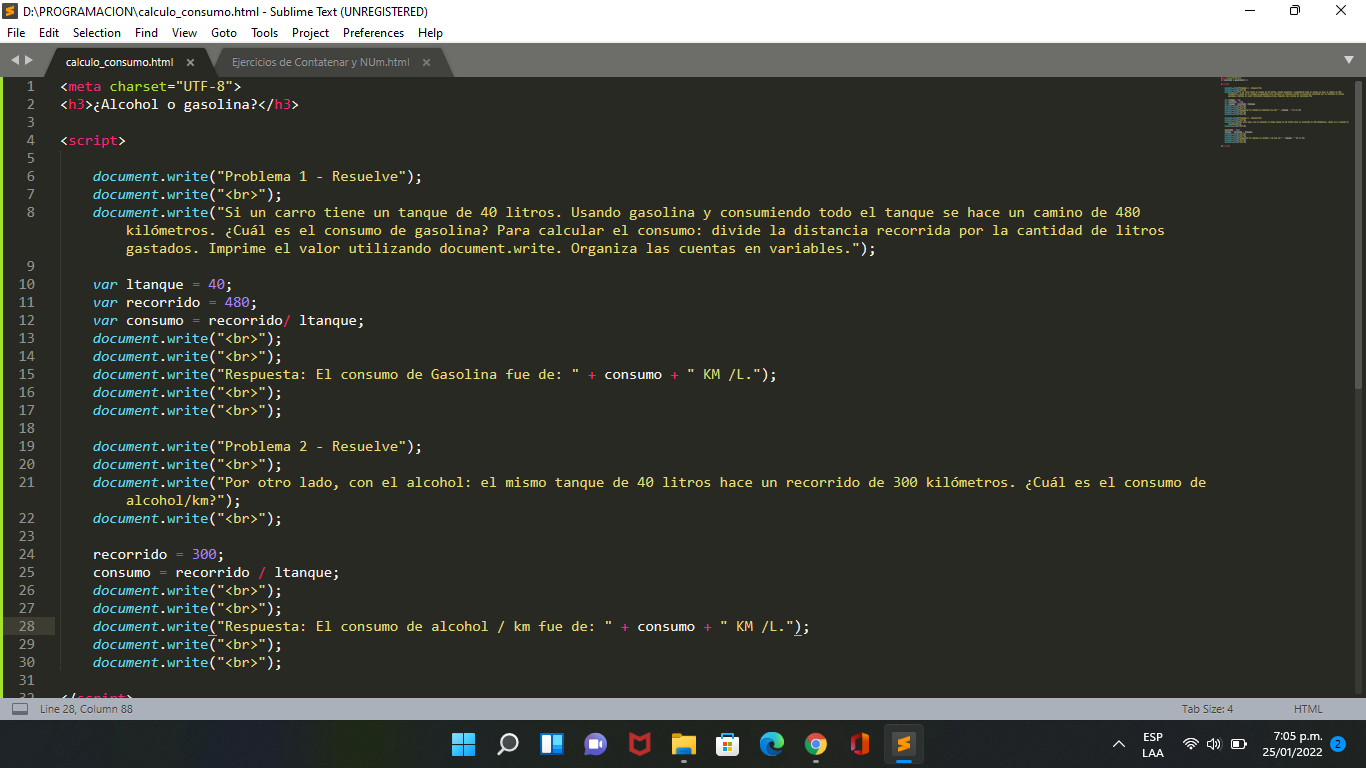Viewport: 1366px width, 768px height.
Task: Click the vertical scrollbar of the editor
Action: [1358, 232]
